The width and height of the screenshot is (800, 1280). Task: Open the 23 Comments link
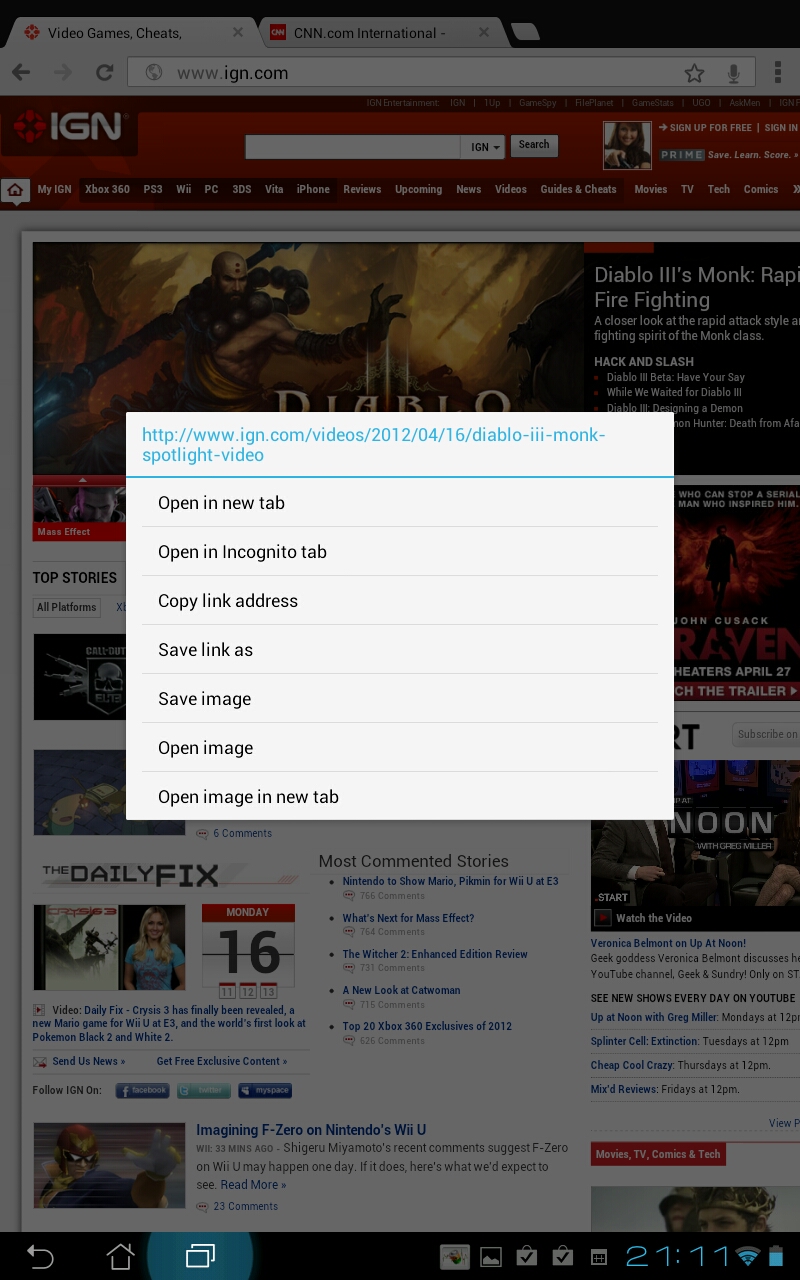(x=245, y=1206)
